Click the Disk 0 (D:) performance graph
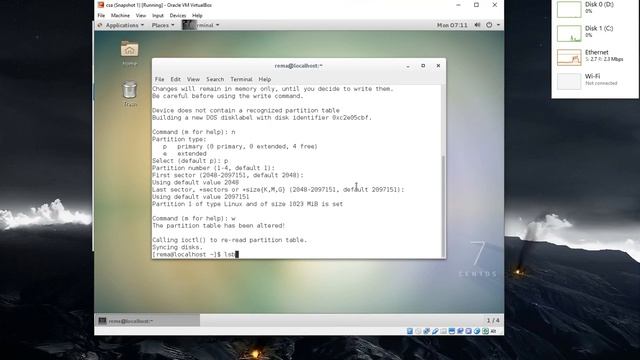The image size is (640, 360). point(569,9)
